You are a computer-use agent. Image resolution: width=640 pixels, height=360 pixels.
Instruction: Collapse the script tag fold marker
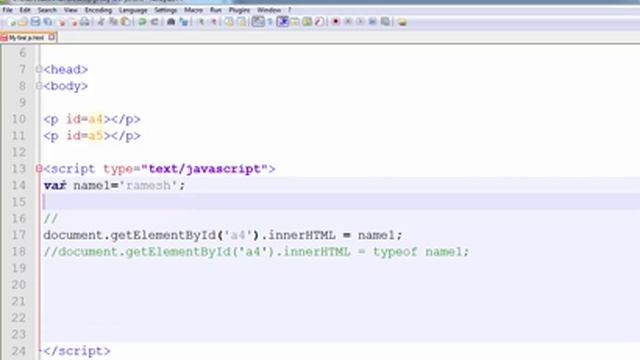click(39, 169)
